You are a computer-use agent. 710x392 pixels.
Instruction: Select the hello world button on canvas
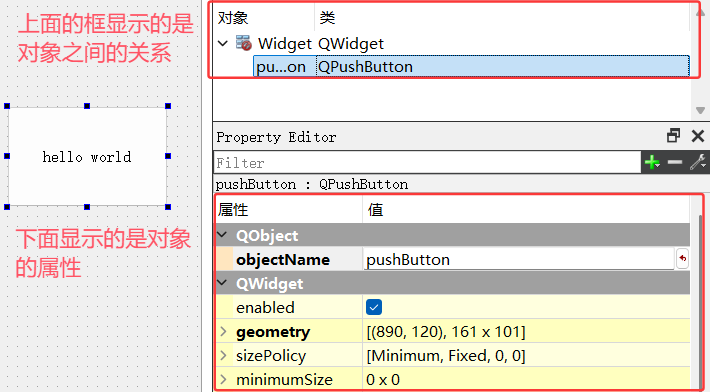point(87,157)
